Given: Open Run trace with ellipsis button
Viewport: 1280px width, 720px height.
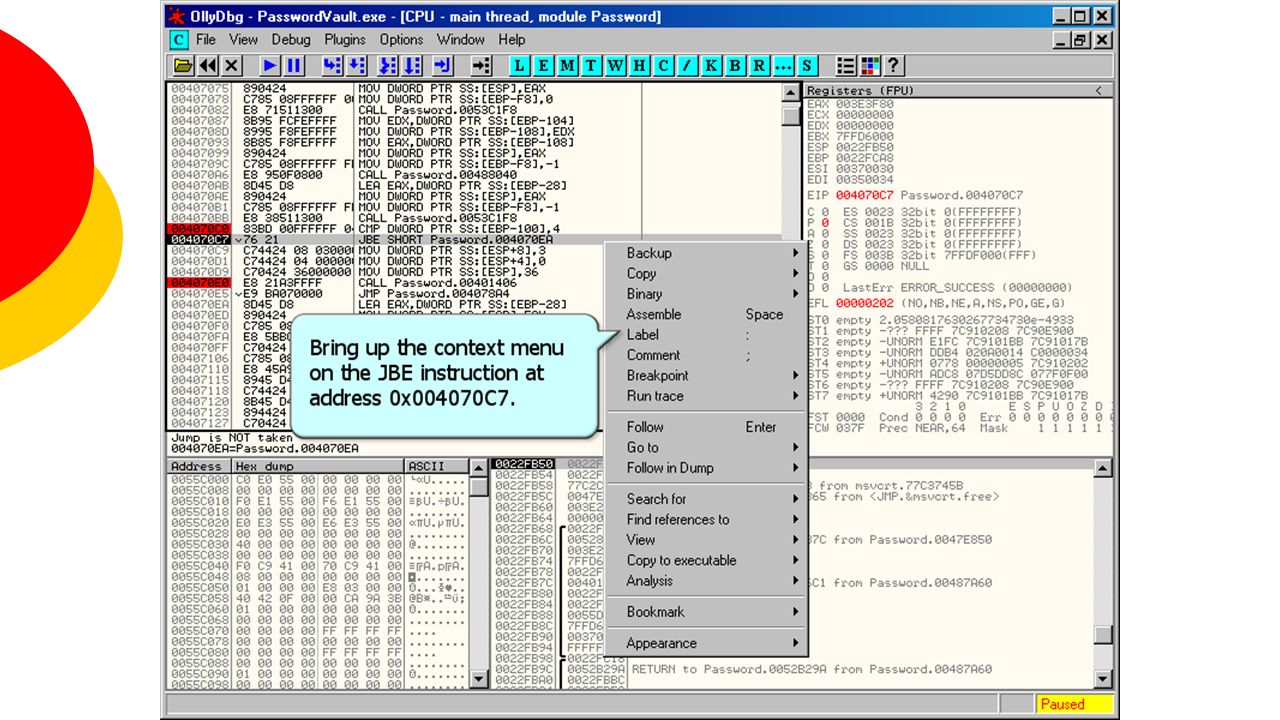Looking at the screenshot, I should (x=783, y=66).
